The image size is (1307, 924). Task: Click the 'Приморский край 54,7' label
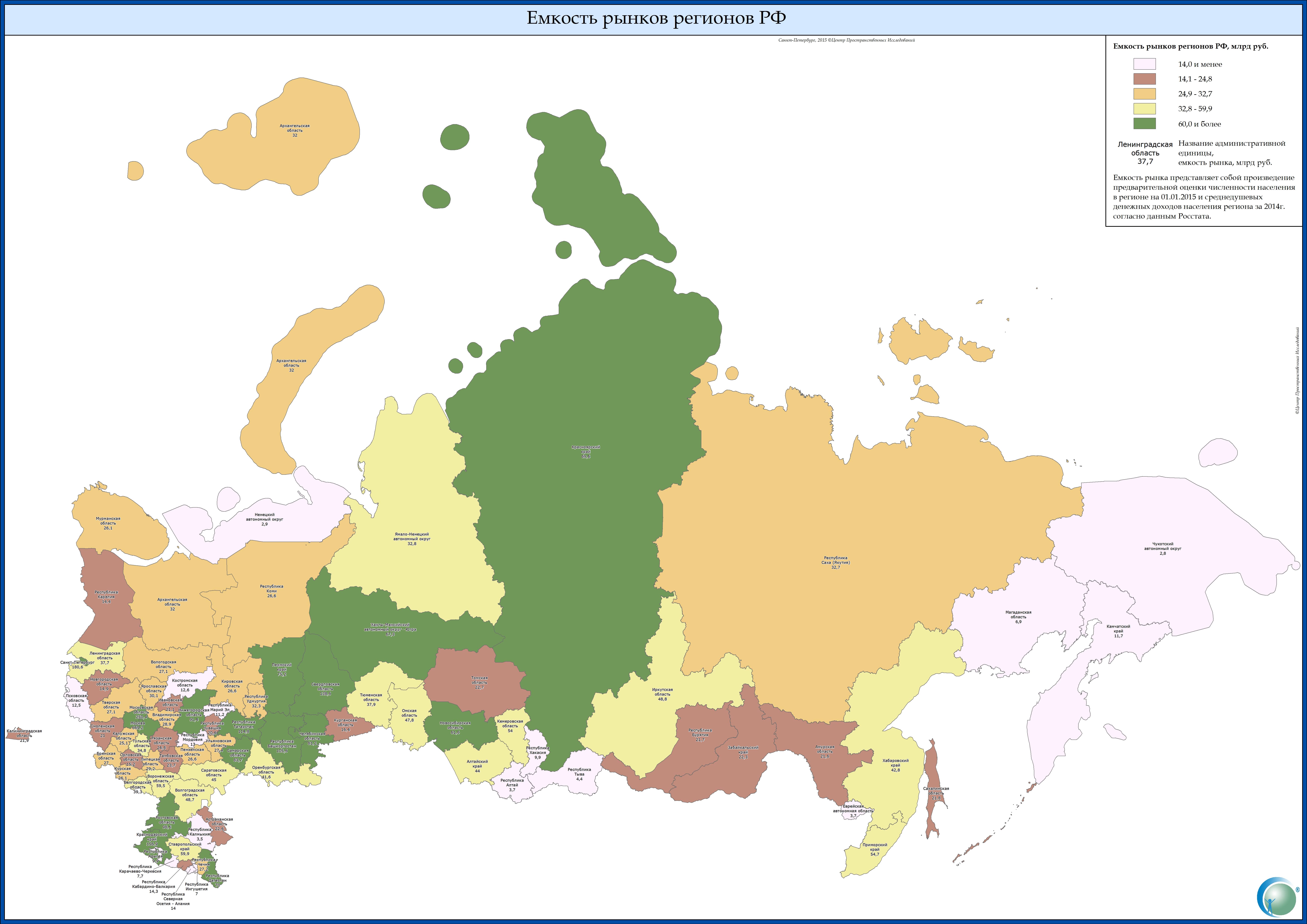pos(875,849)
